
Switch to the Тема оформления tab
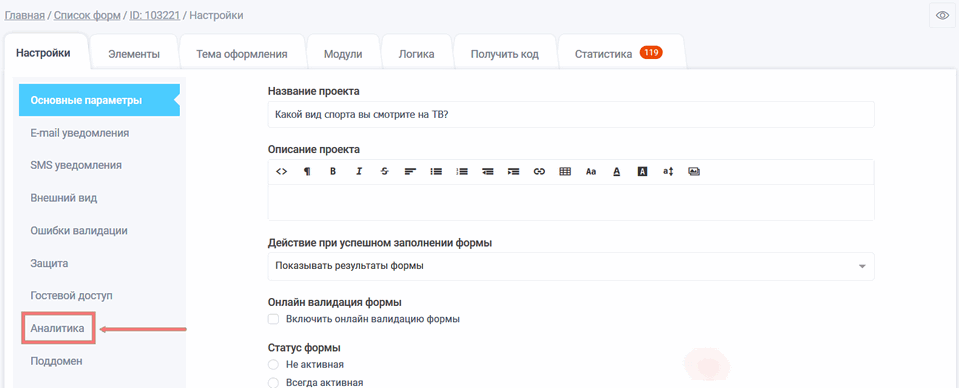point(242,54)
